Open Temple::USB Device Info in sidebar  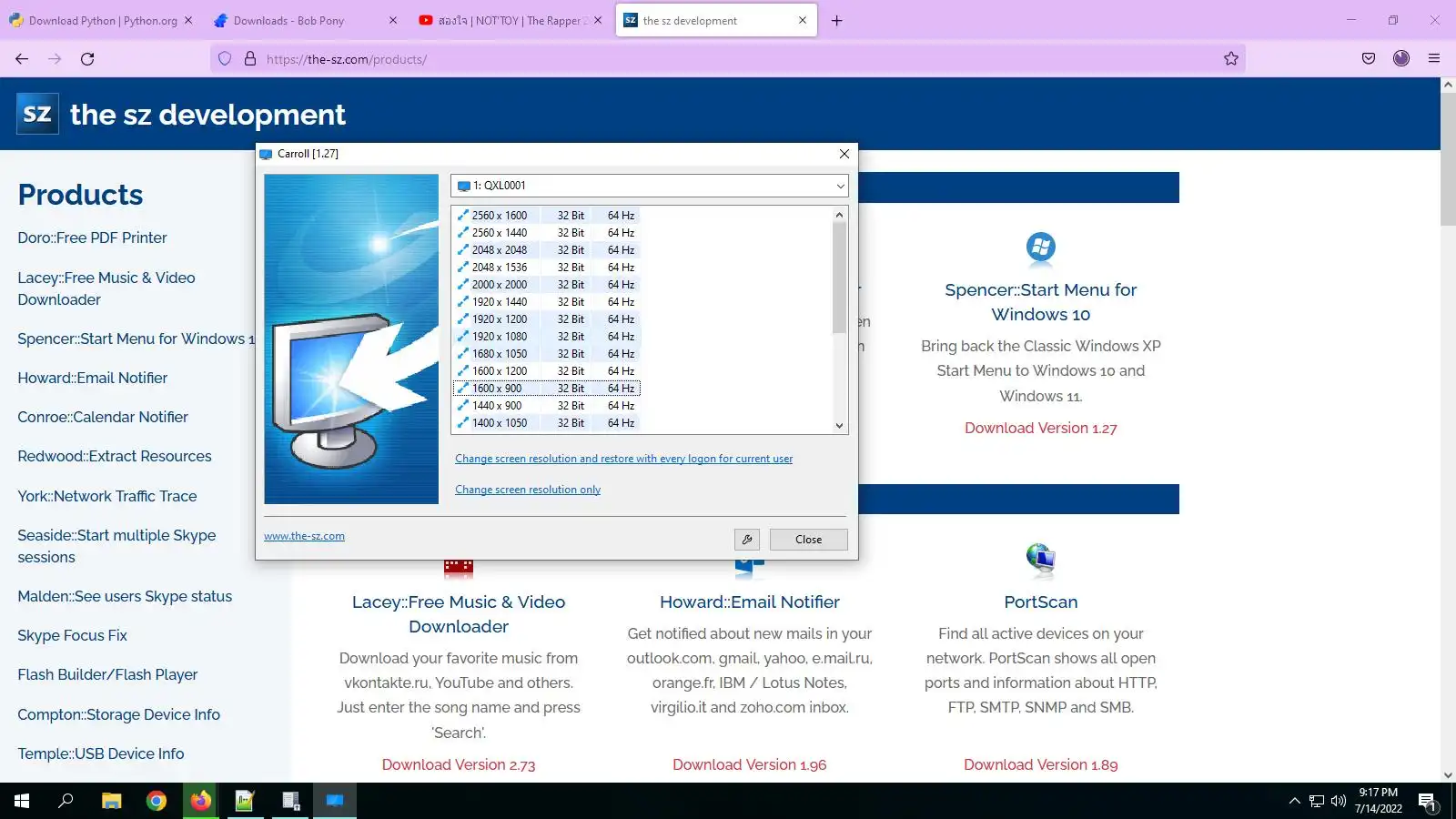coord(101,753)
